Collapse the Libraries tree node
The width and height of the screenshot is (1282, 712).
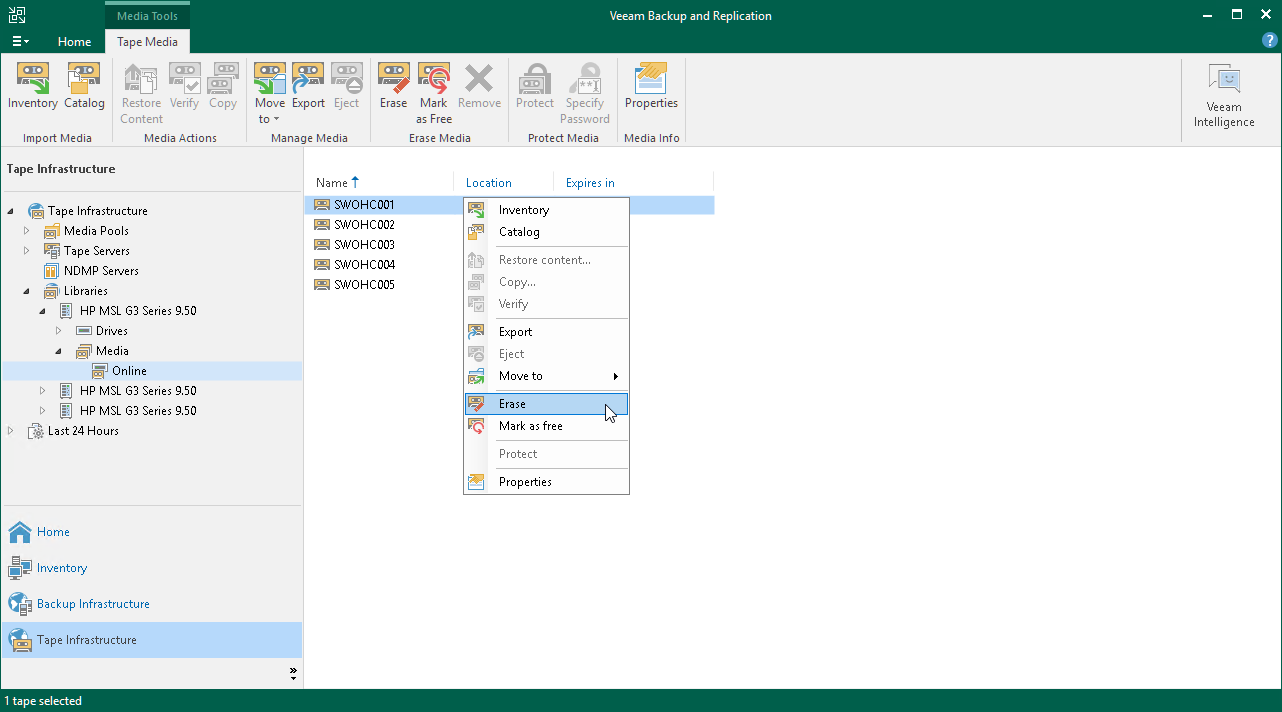(x=27, y=291)
